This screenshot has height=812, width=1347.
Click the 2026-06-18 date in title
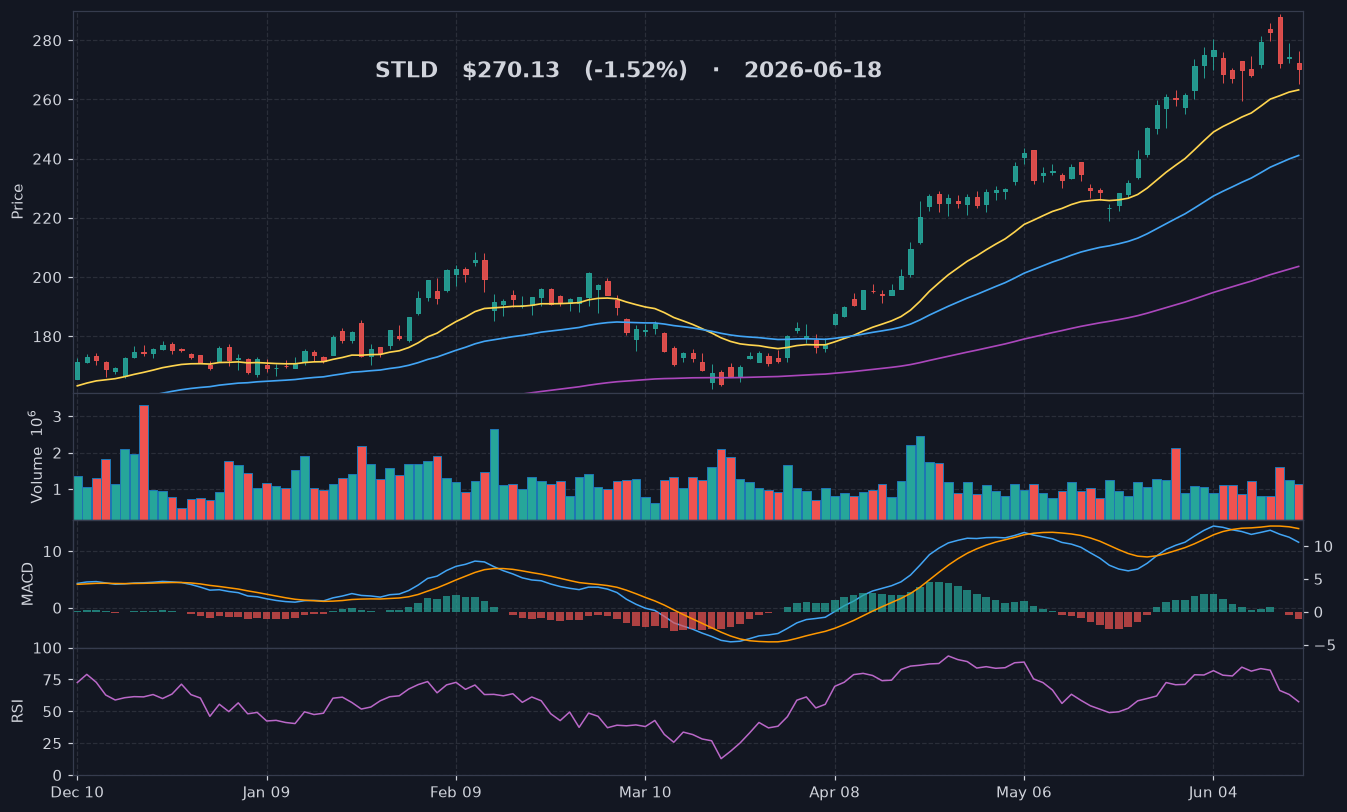(813, 71)
